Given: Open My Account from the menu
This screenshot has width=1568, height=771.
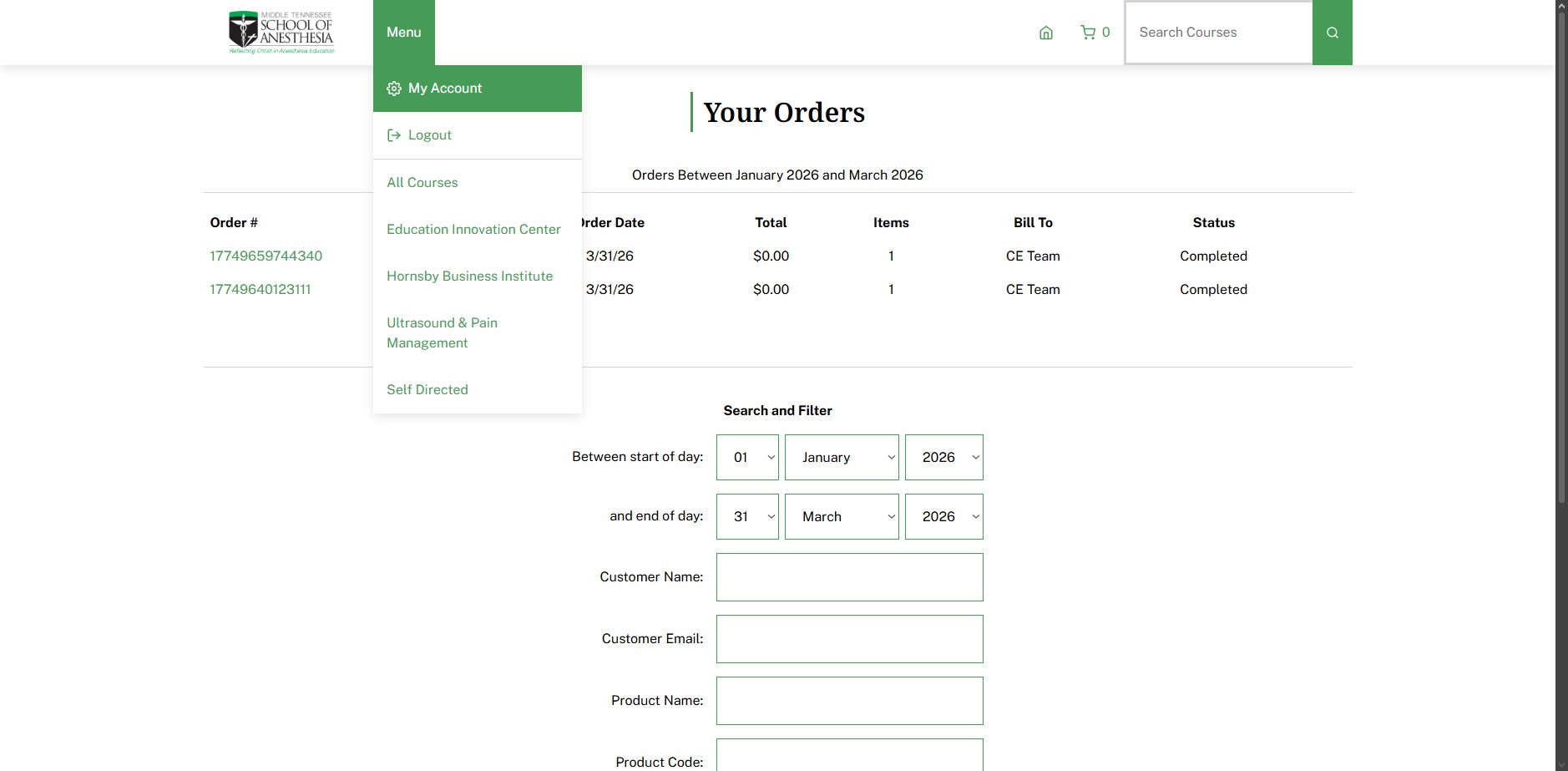Looking at the screenshot, I should (478, 89).
